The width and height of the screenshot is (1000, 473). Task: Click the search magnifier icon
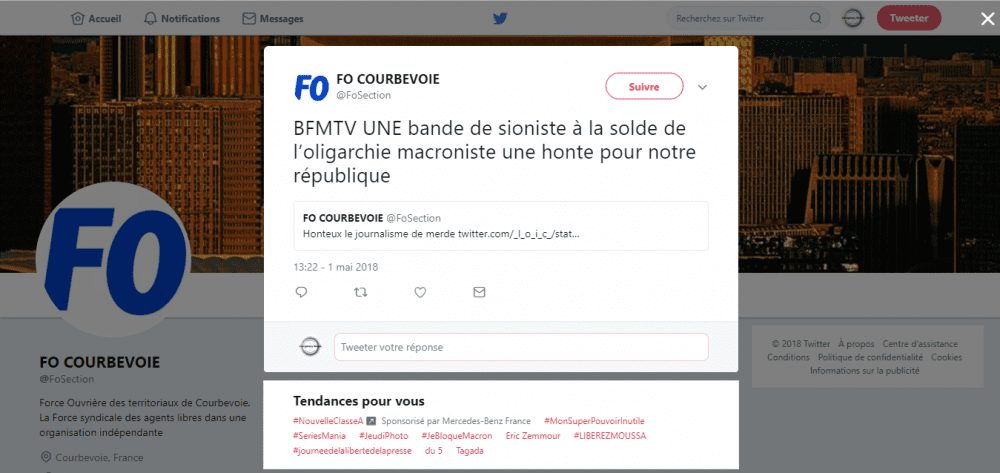pos(815,18)
